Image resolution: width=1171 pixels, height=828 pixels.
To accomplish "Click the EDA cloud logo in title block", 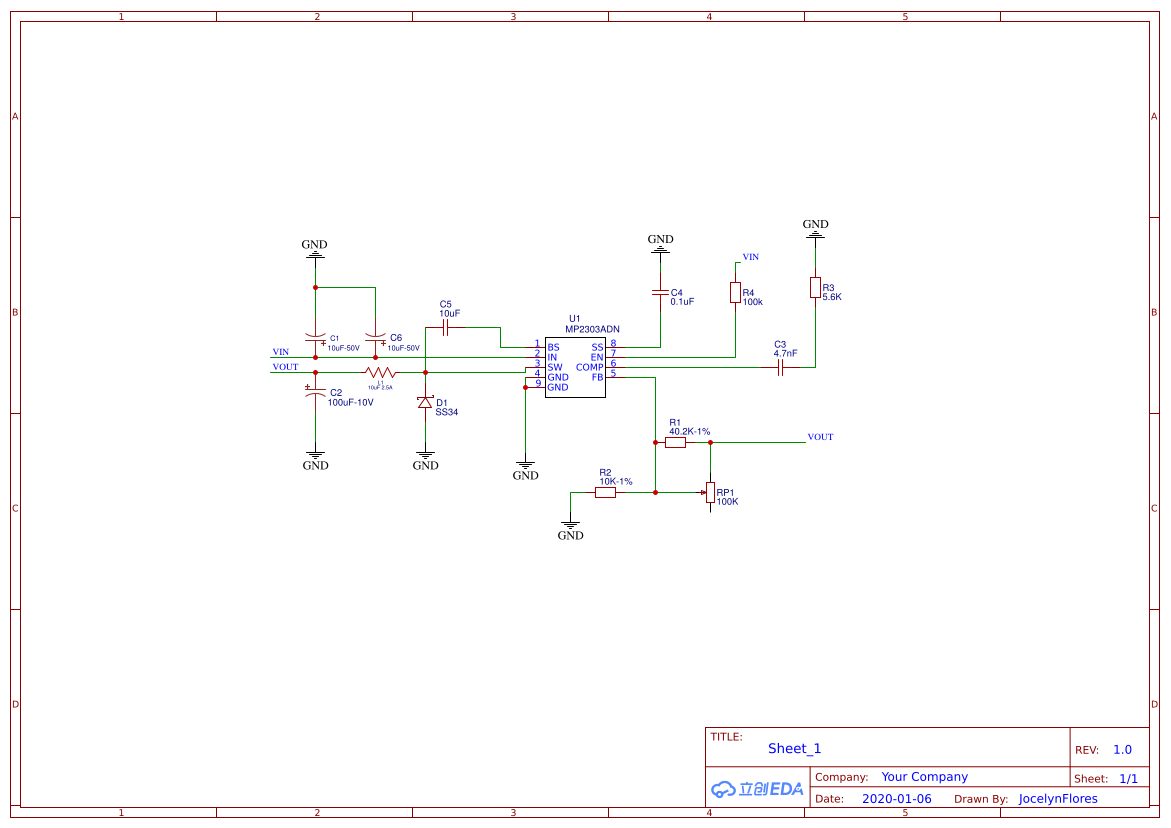I will pos(757,788).
